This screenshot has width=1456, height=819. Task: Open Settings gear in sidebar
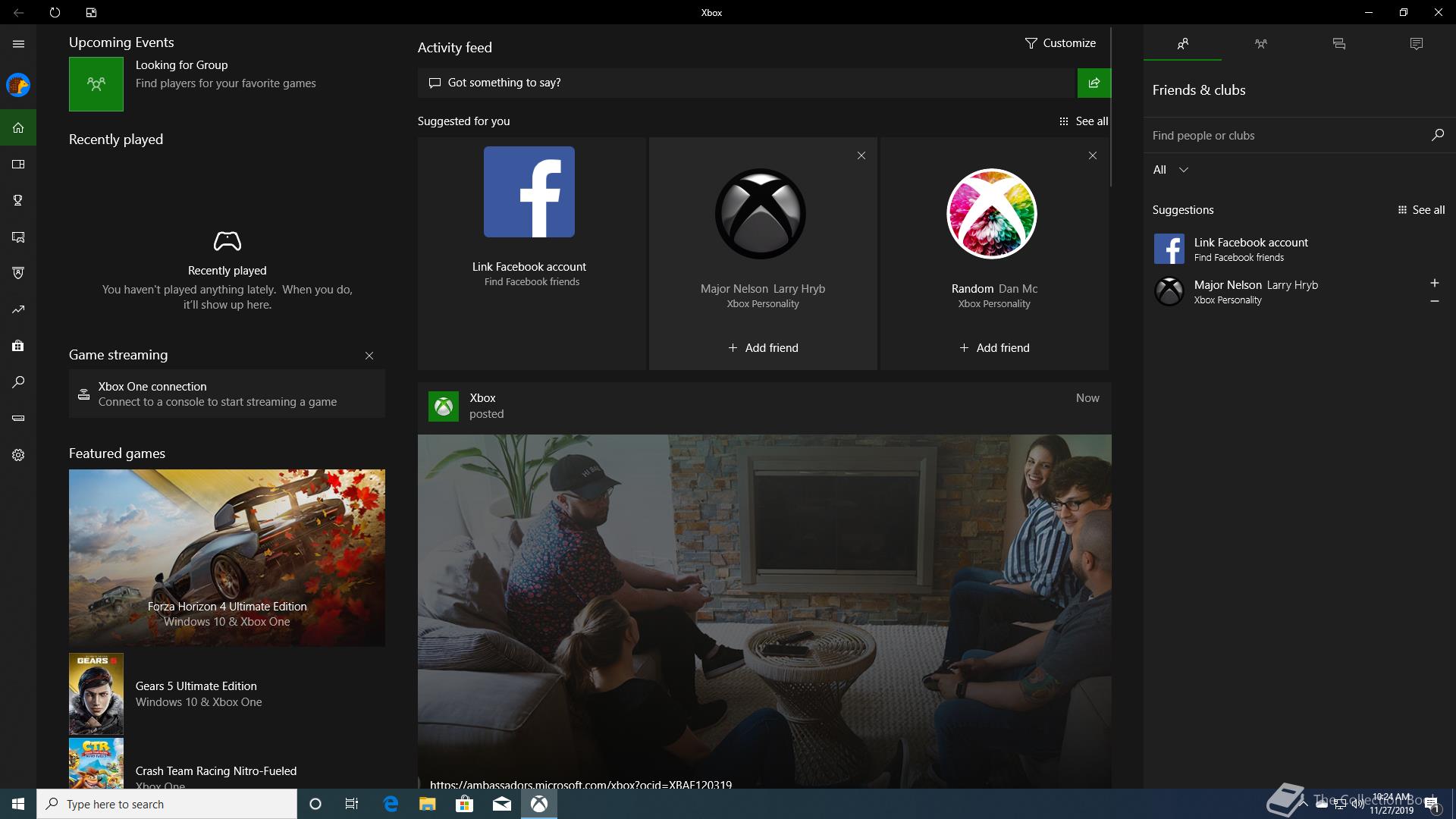18,455
